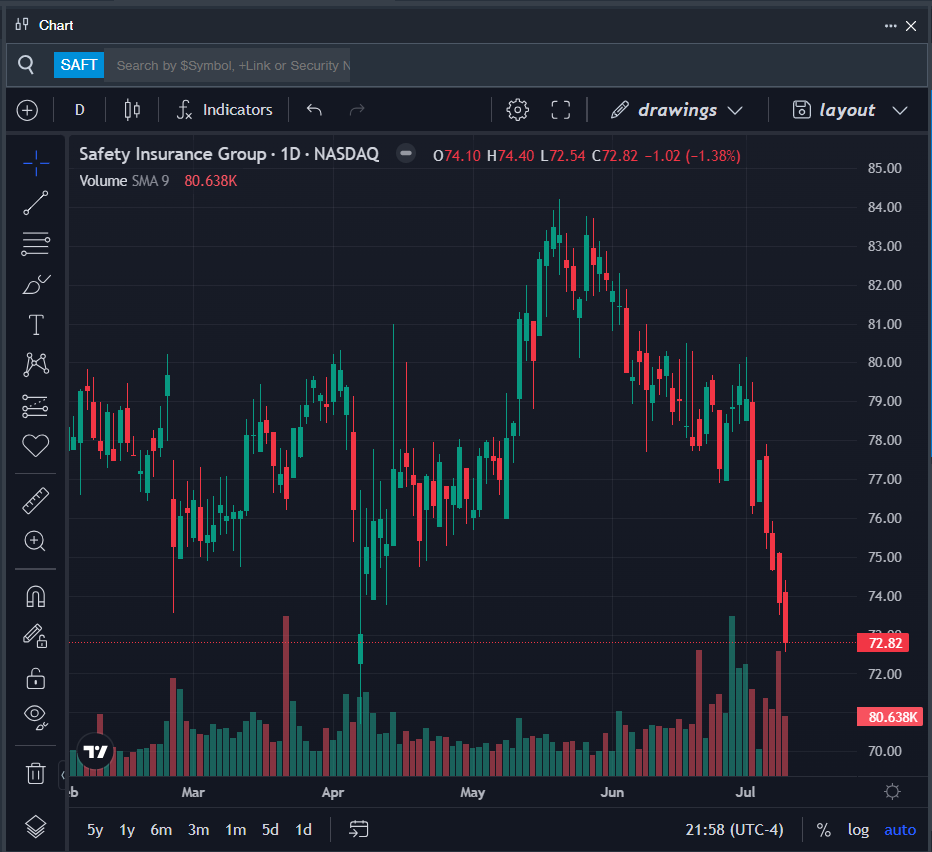Select the text annotation tool
This screenshot has width=932, height=852.
(x=36, y=325)
